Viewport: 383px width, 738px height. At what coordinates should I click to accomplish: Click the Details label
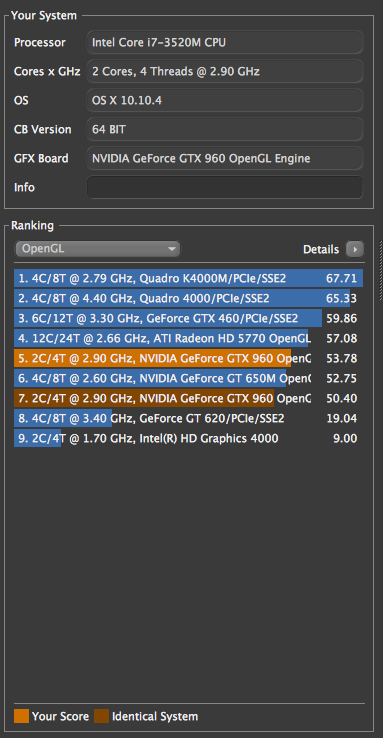pos(321,249)
